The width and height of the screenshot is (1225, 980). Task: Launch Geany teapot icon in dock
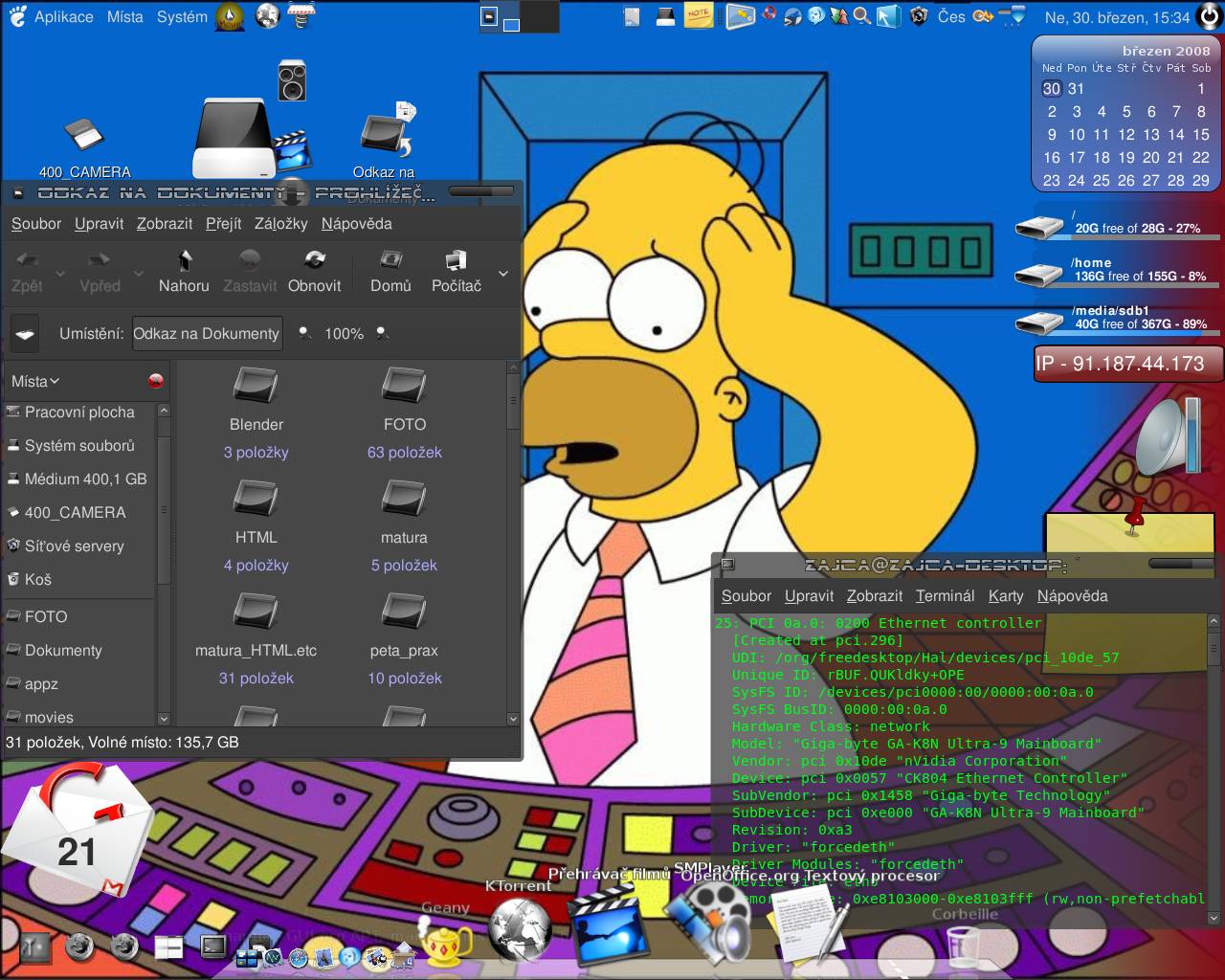(446, 942)
